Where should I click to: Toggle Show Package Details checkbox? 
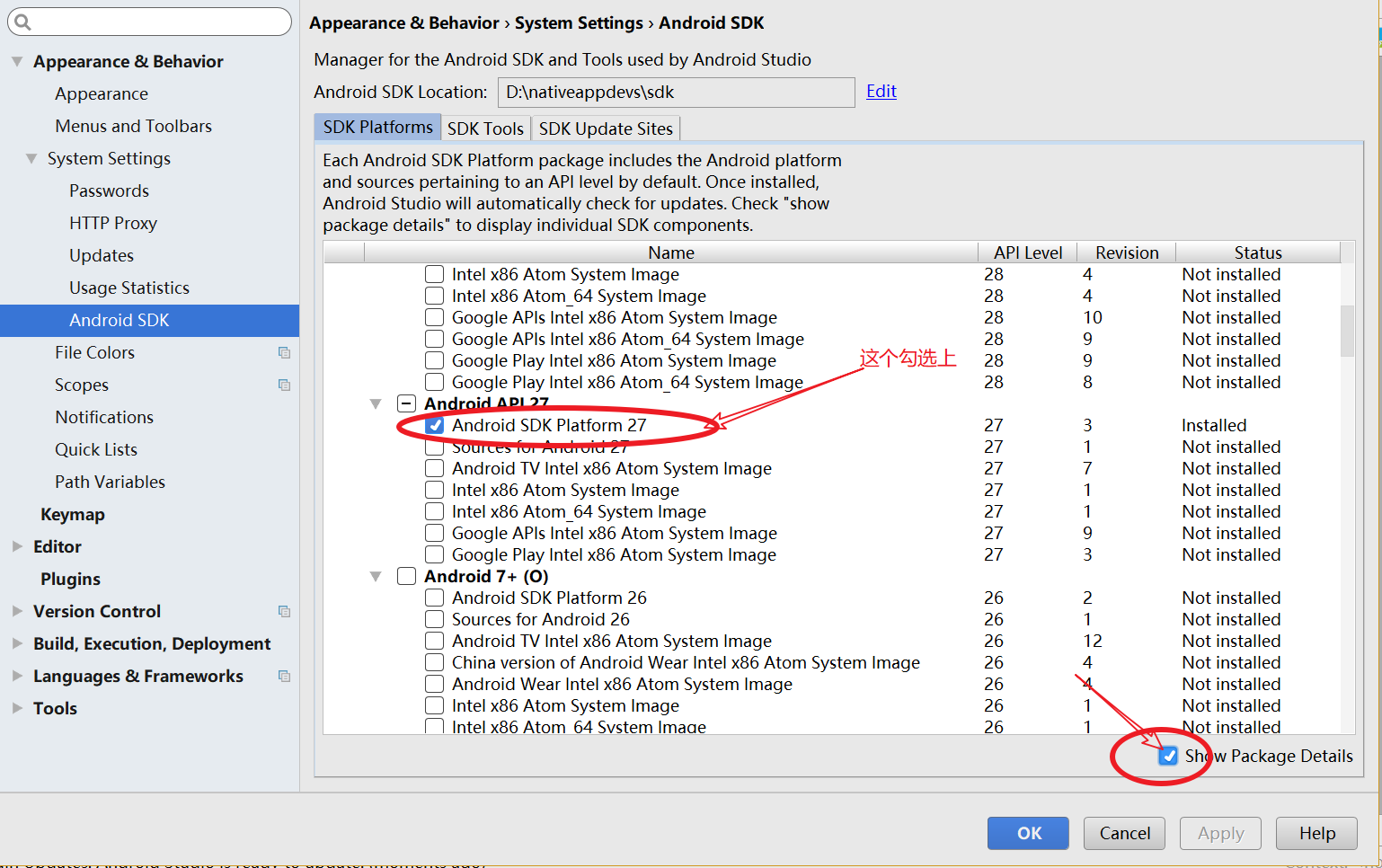1168,756
